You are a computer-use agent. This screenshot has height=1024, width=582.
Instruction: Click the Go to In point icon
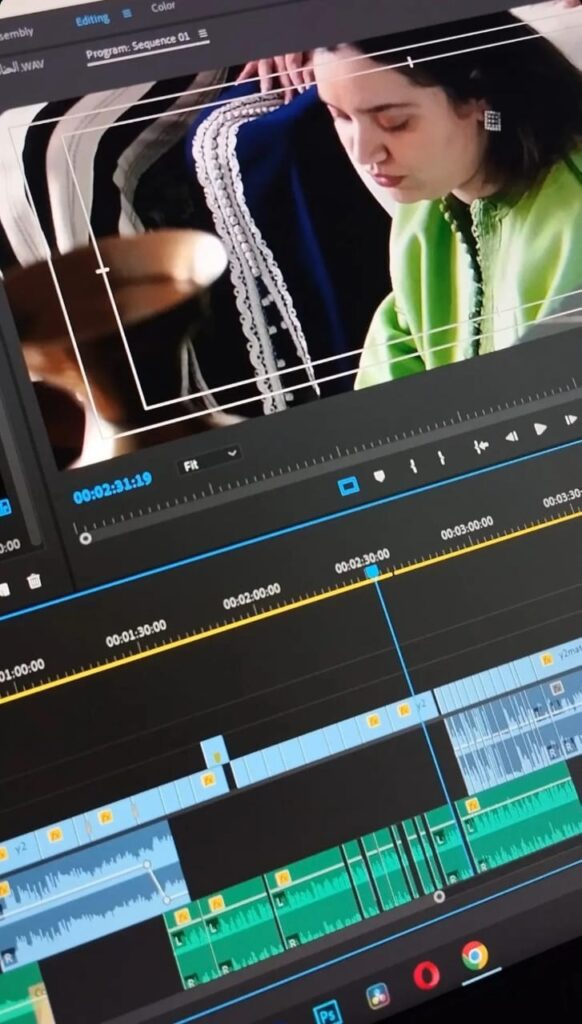point(481,446)
